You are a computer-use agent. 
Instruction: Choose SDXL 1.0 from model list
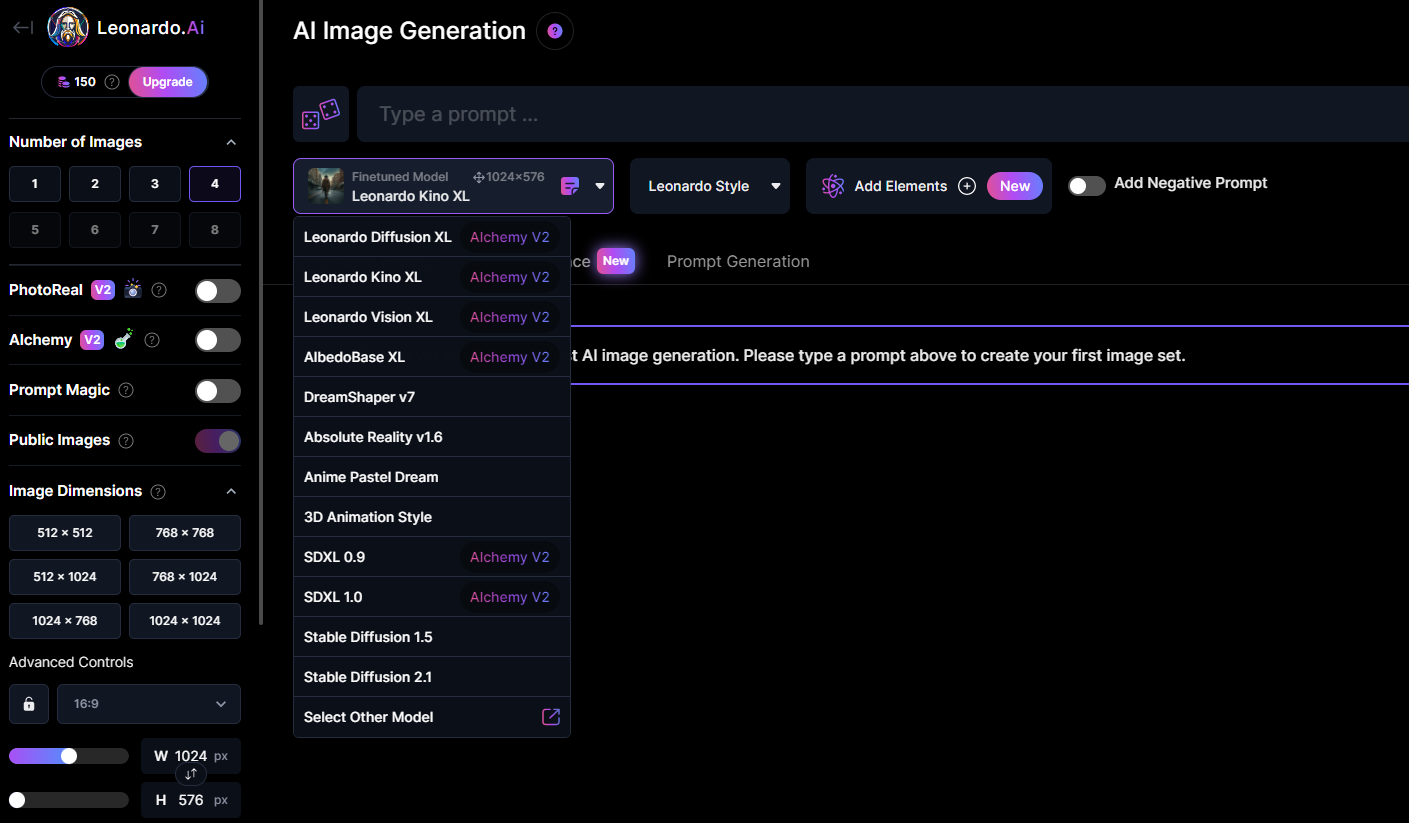coord(432,597)
